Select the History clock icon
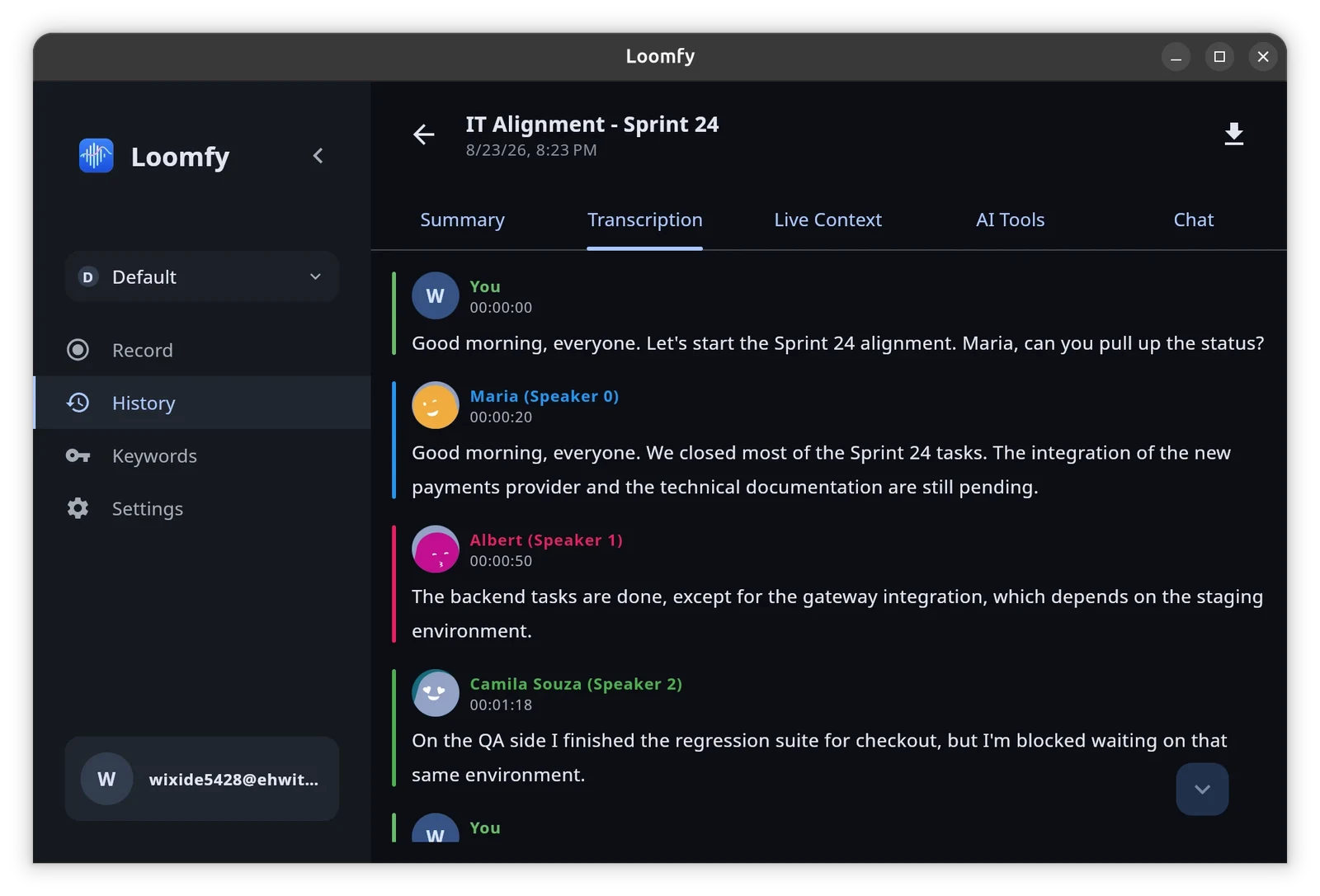Image resolution: width=1320 pixels, height=896 pixels. pos(78,403)
